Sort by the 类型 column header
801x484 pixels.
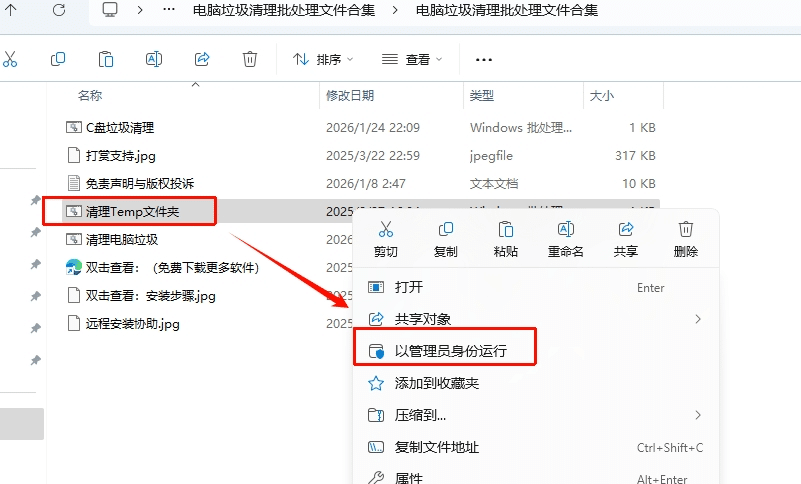click(x=482, y=96)
